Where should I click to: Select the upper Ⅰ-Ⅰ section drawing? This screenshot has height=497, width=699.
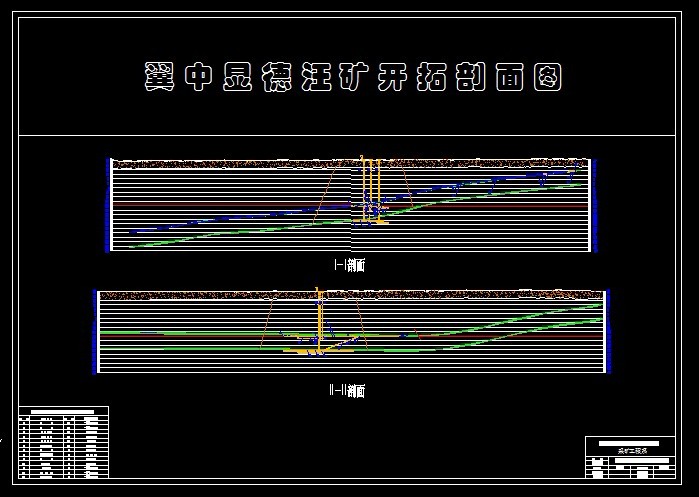point(351,205)
